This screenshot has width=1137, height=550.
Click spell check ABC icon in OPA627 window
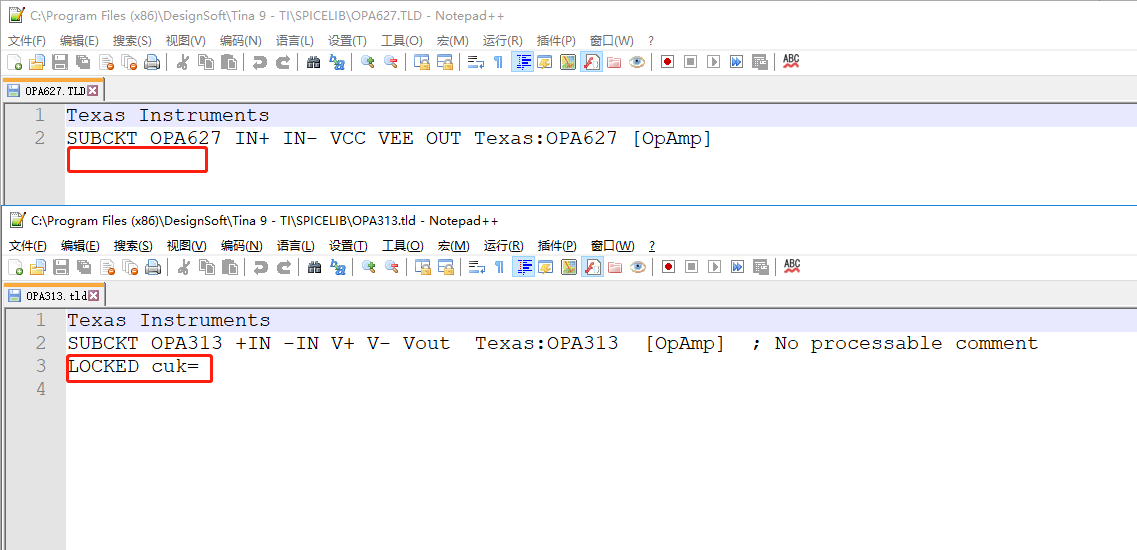[791, 62]
